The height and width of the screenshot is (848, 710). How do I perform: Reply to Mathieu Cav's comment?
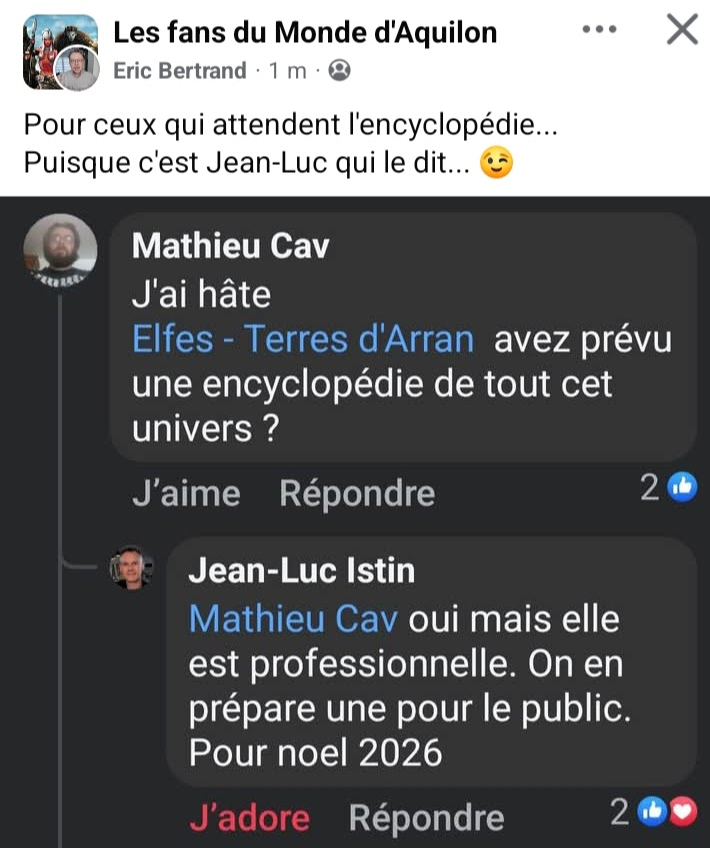coord(357,493)
